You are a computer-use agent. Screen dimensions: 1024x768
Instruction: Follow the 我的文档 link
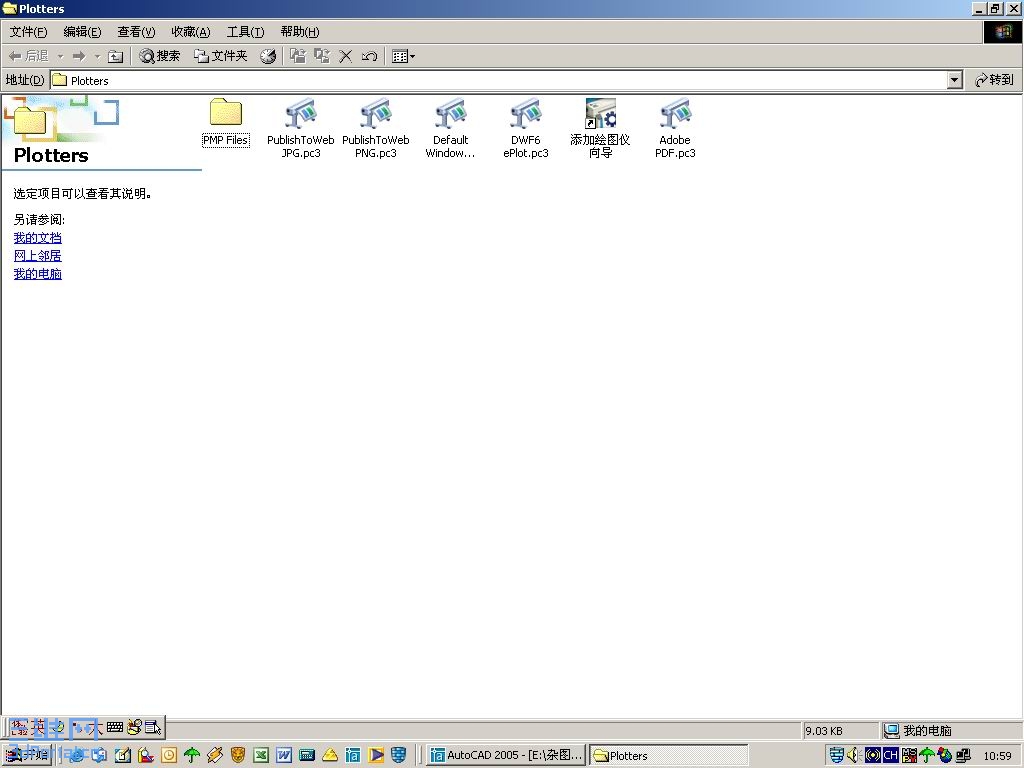[x=37, y=238]
